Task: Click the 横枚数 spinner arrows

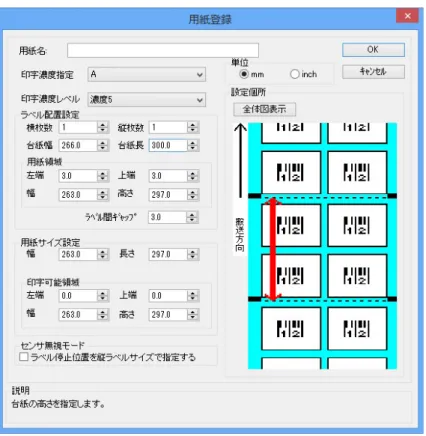Action: (103, 127)
